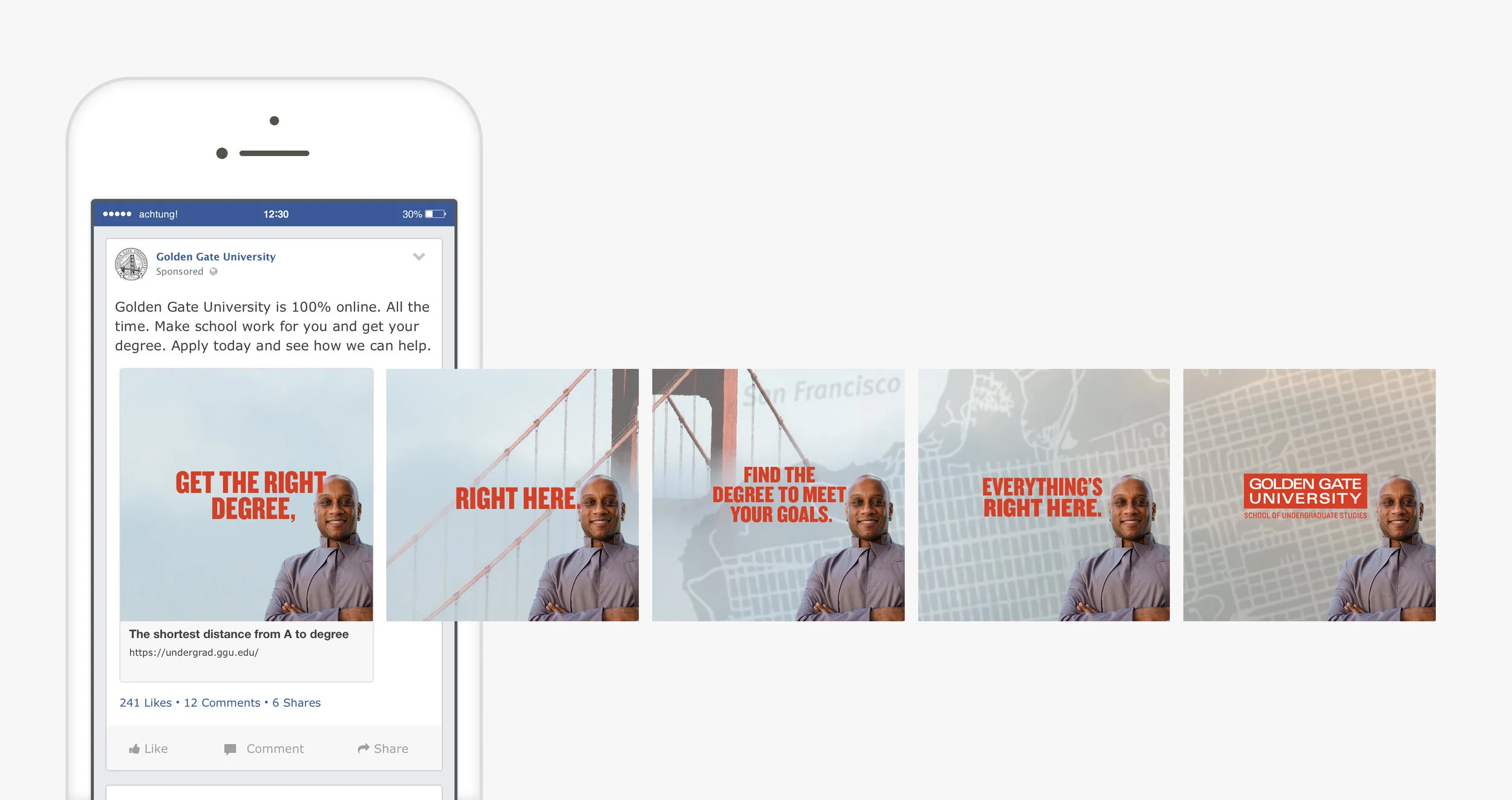Click the Golden Gate University red logo
Viewport: 1512px width, 800px height.
tap(1305, 491)
